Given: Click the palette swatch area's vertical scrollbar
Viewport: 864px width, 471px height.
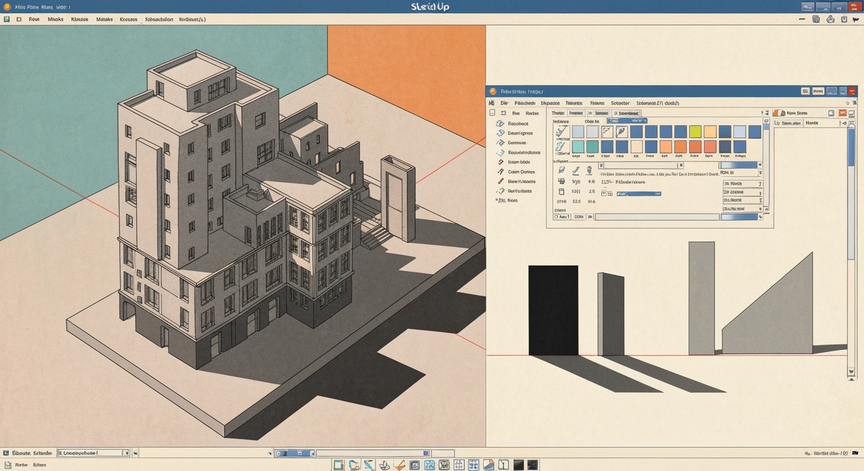Looking at the screenshot, I should [766, 165].
